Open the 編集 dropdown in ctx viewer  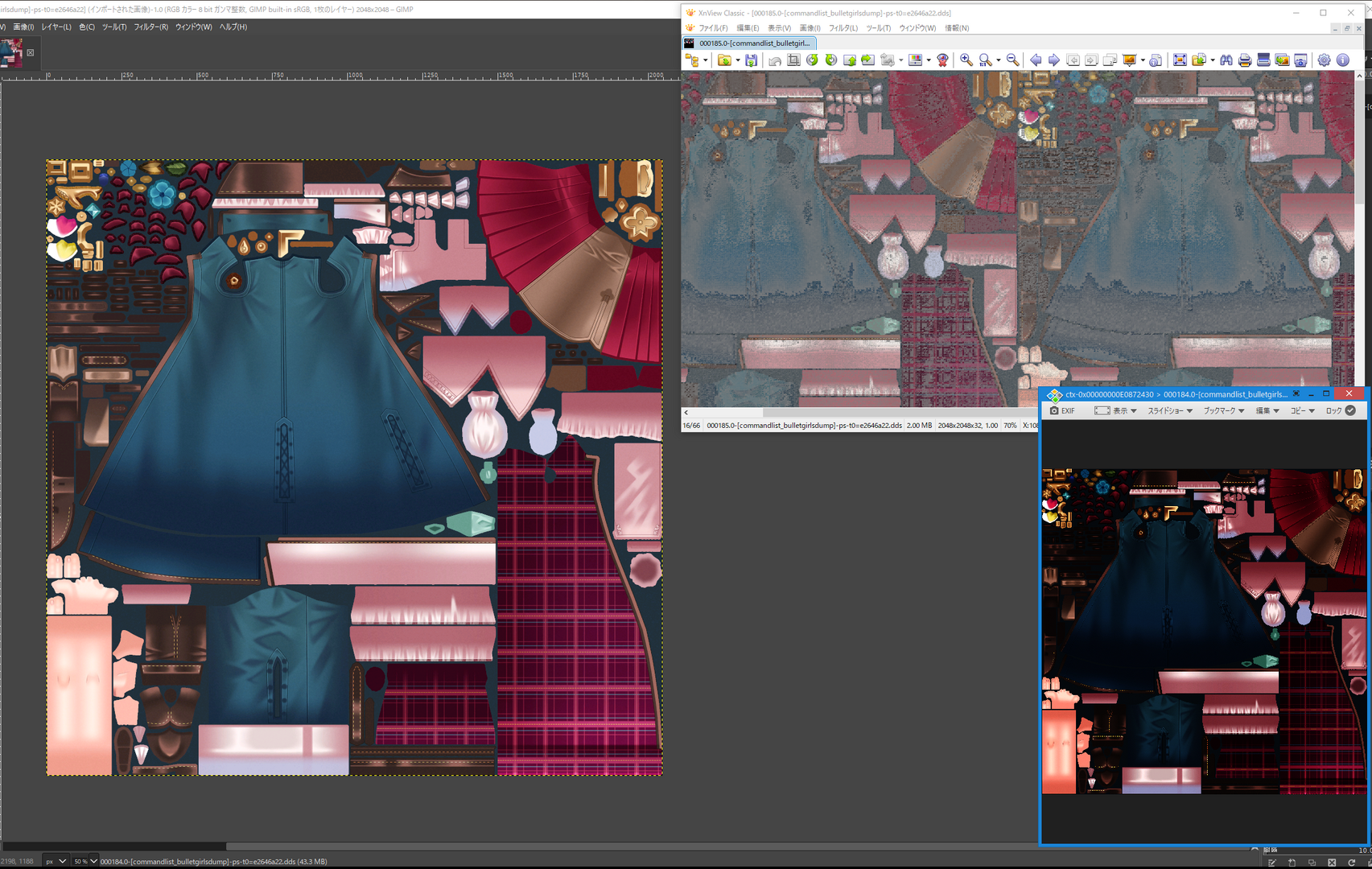point(1267,411)
